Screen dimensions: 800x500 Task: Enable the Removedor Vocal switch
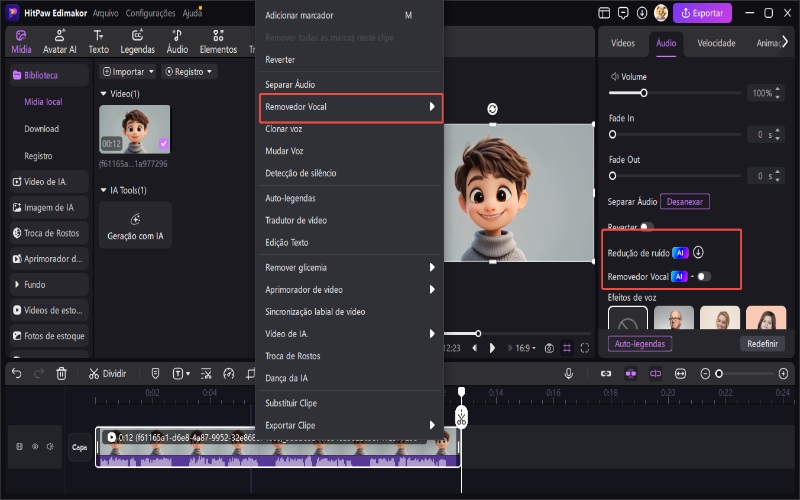pos(704,276)
